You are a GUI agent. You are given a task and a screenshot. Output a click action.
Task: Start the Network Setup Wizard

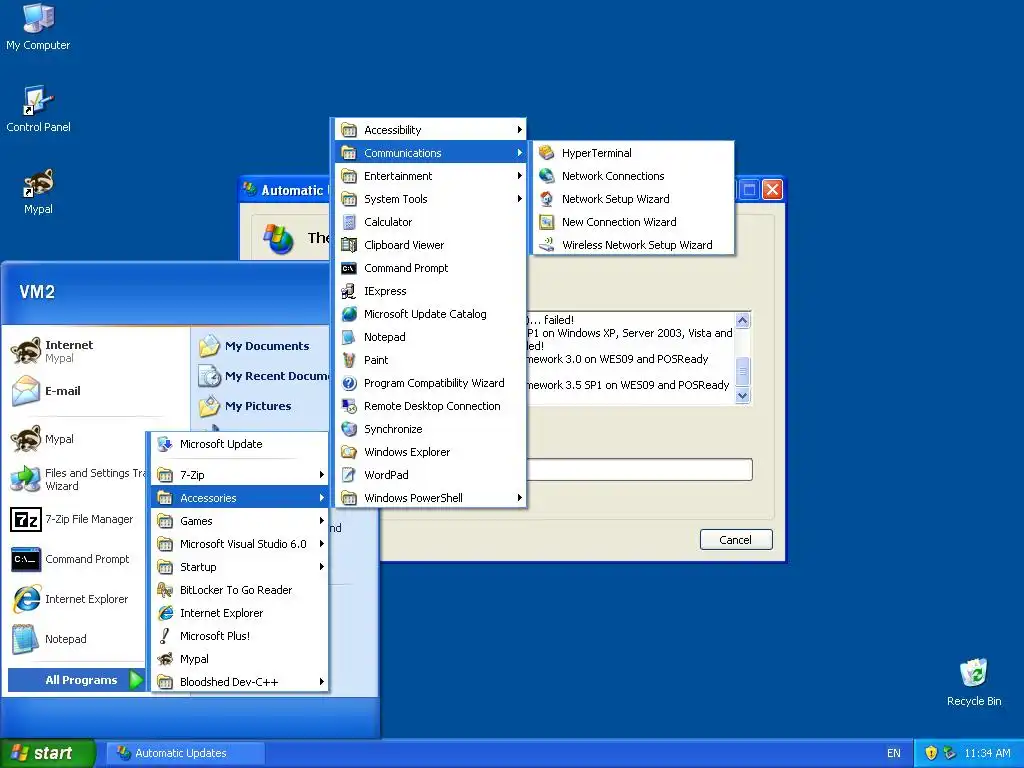pyautogui.click(x=633, y=199)
